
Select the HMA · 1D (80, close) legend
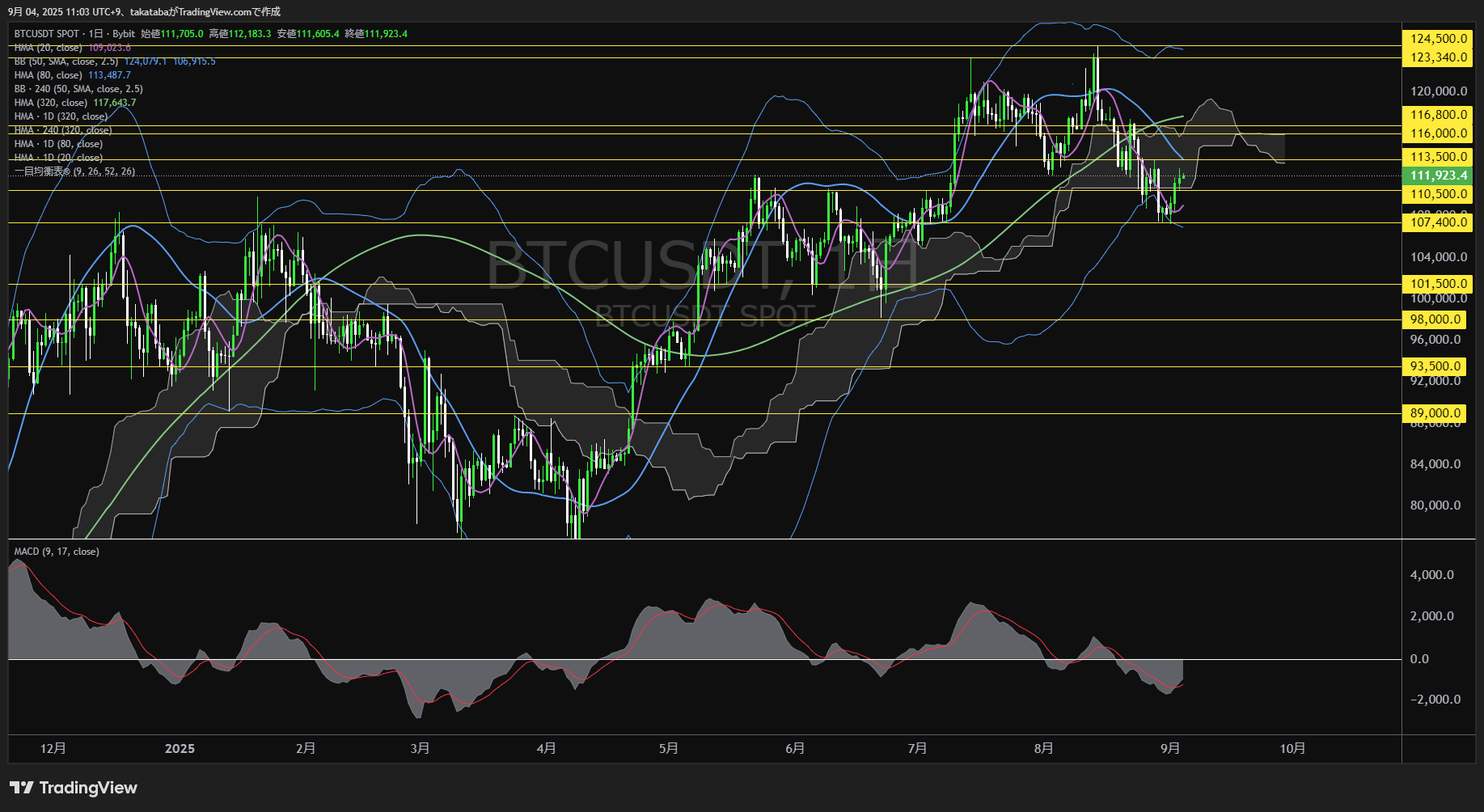[58, 144]
